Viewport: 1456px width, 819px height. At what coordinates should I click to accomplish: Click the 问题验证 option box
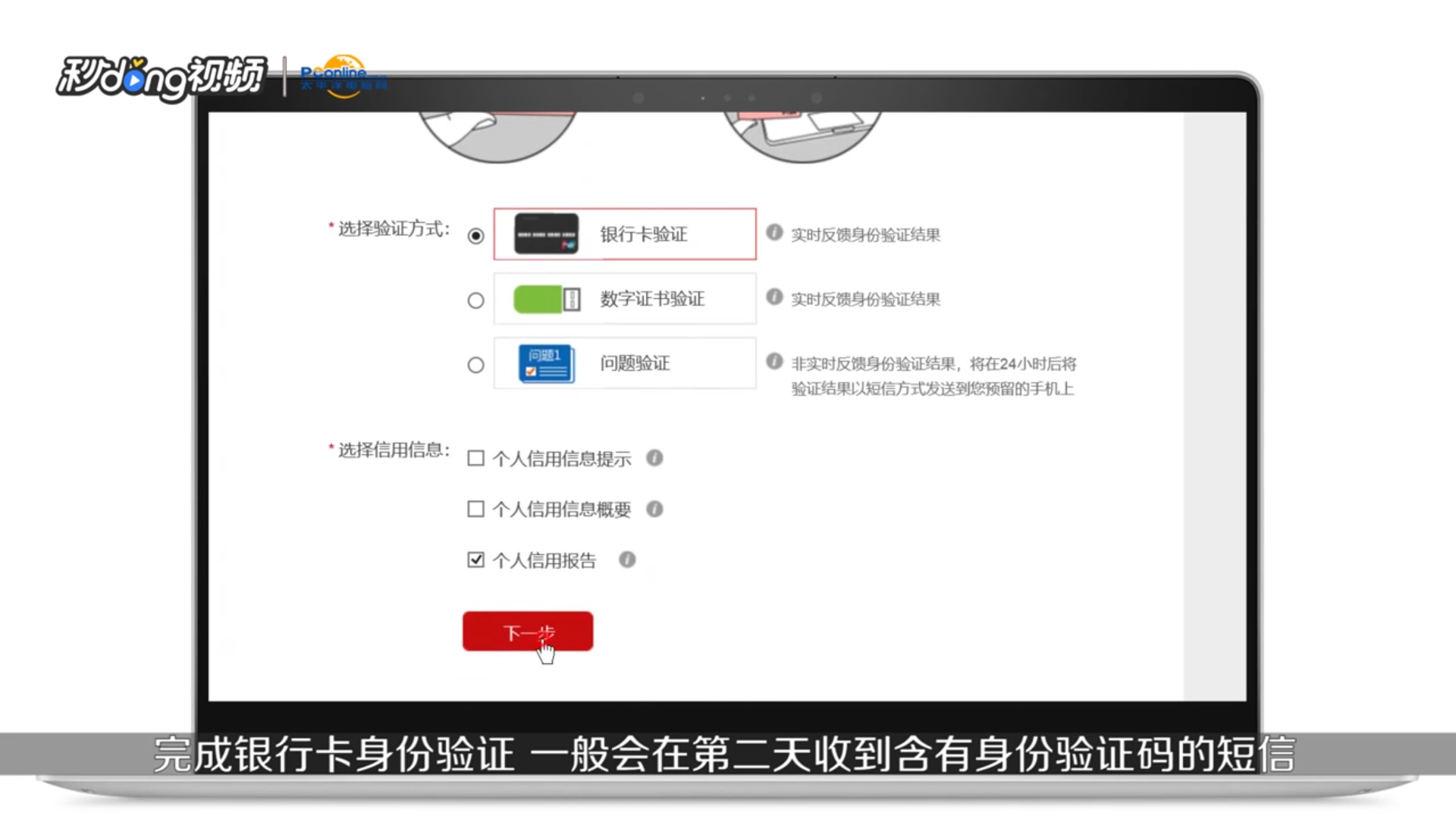[625, 363]
